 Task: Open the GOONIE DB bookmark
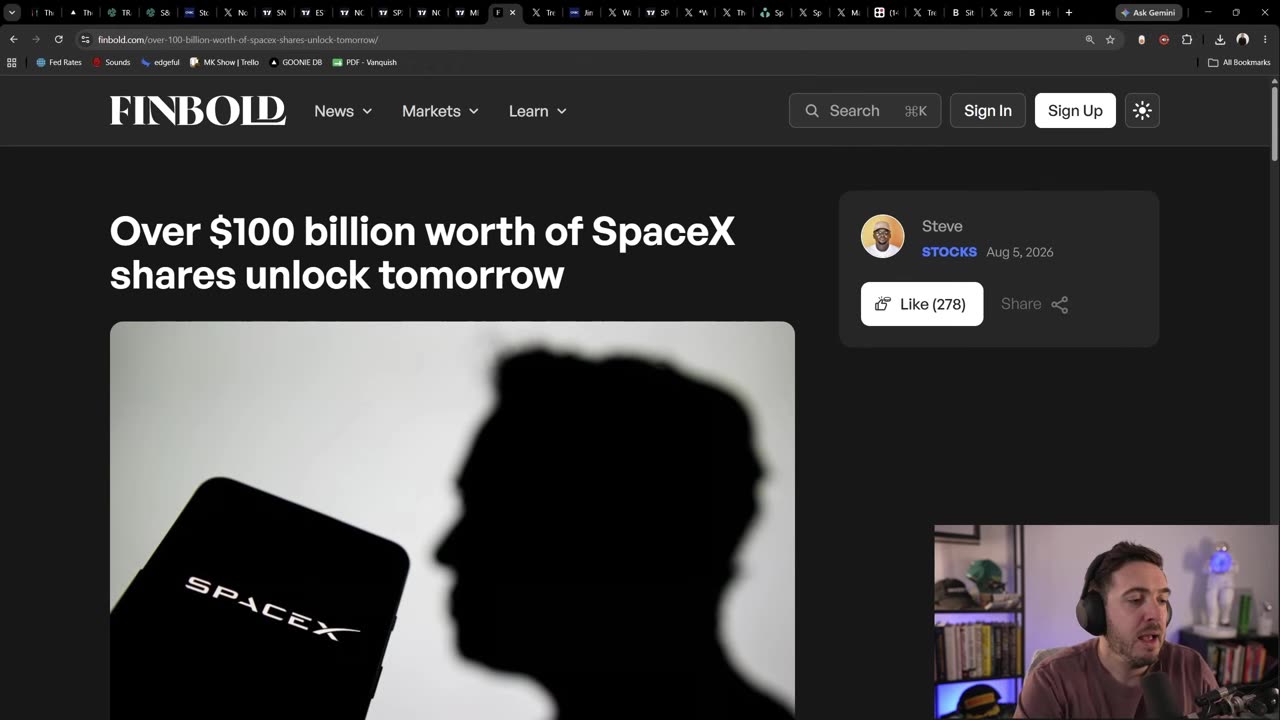295,62
